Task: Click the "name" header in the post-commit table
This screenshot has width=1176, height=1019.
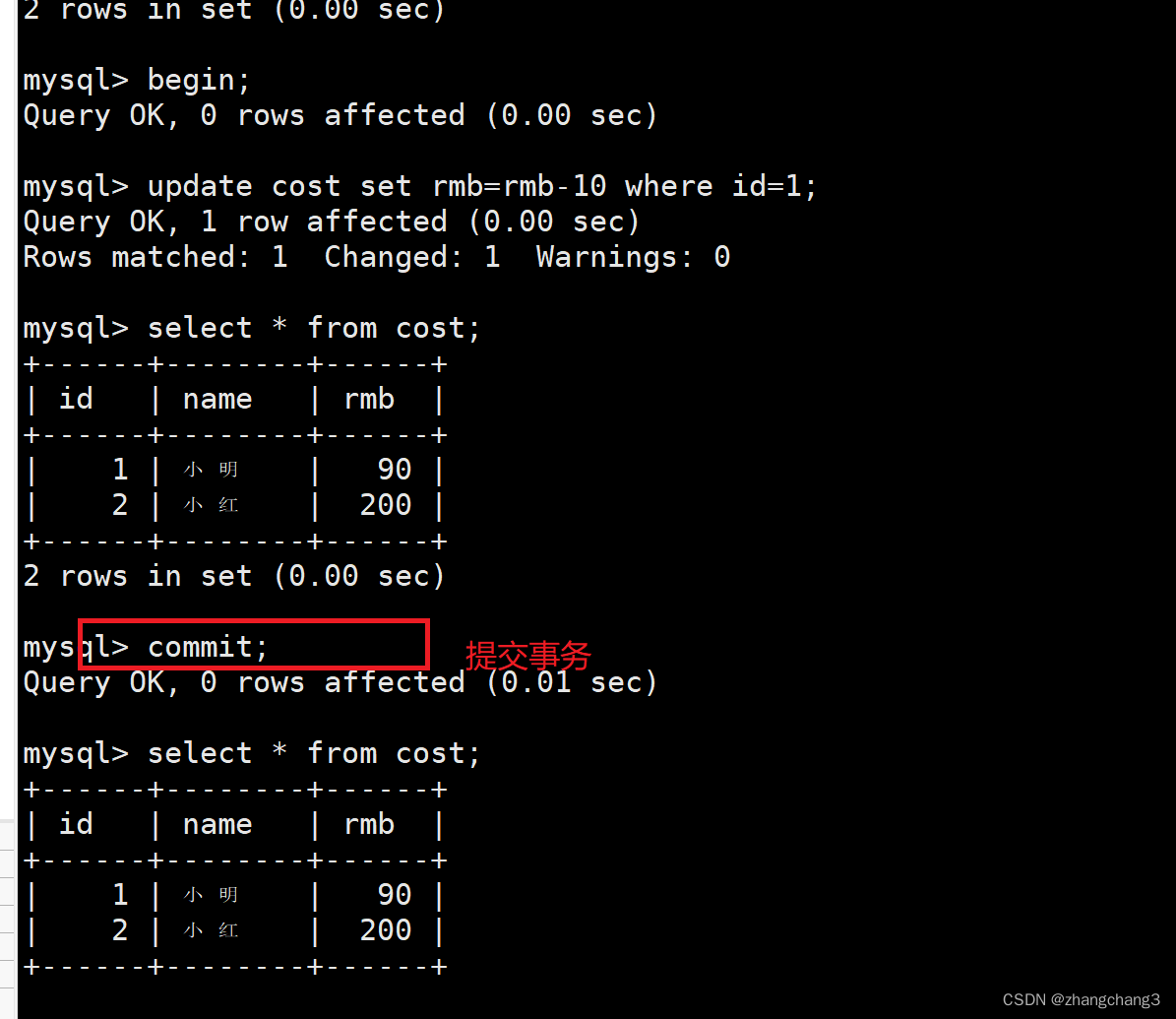Action: tap(217, 825)
